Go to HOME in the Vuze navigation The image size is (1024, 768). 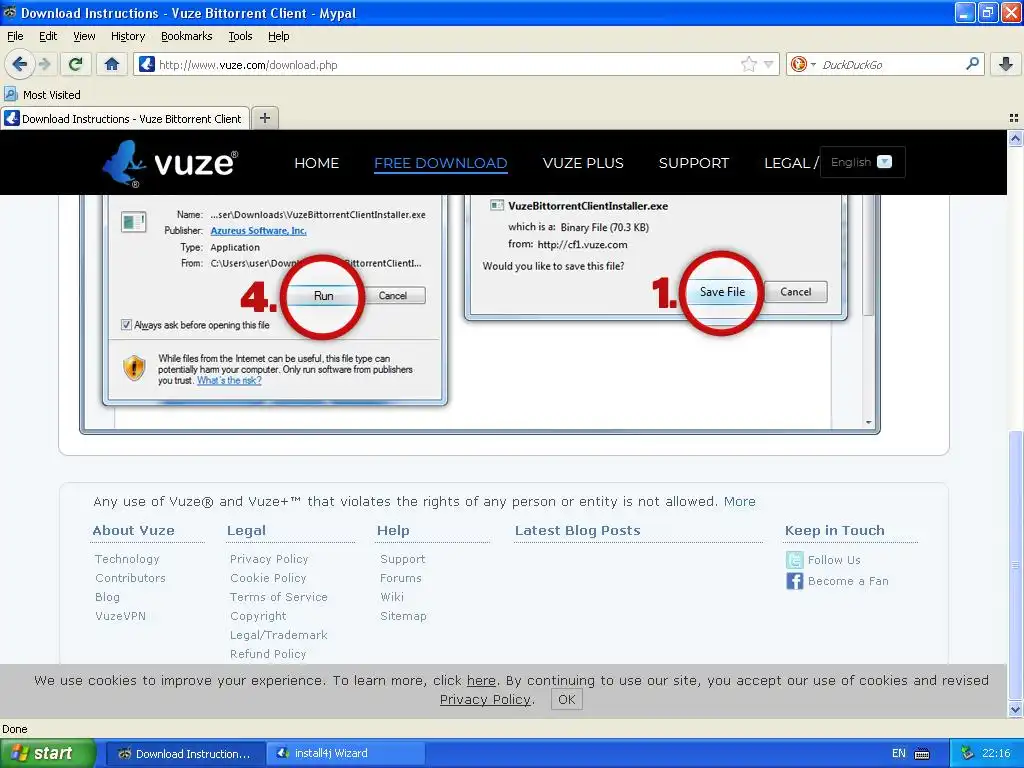(316, 163)
